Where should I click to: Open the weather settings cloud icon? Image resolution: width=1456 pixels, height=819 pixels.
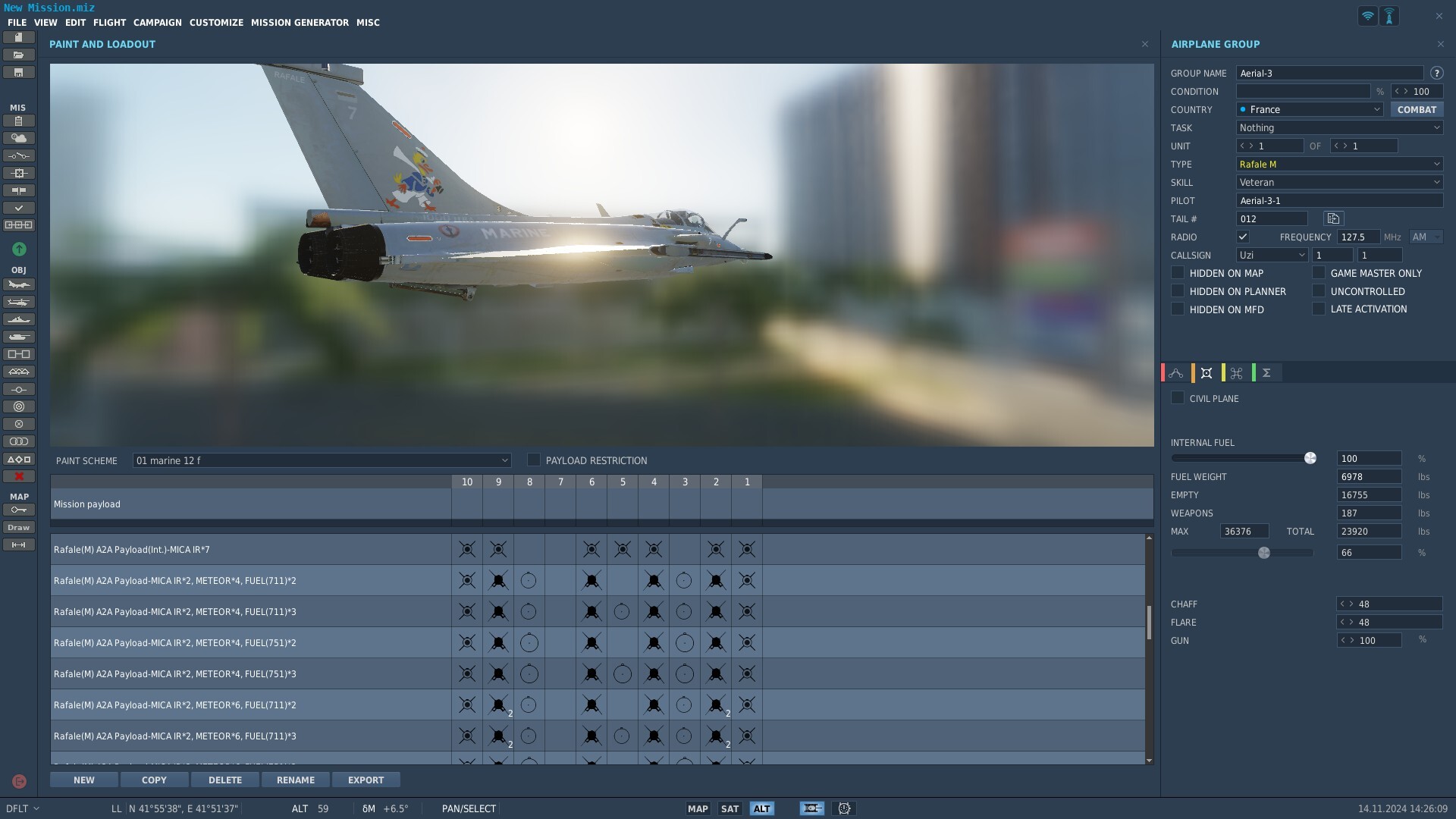point(19,138)
